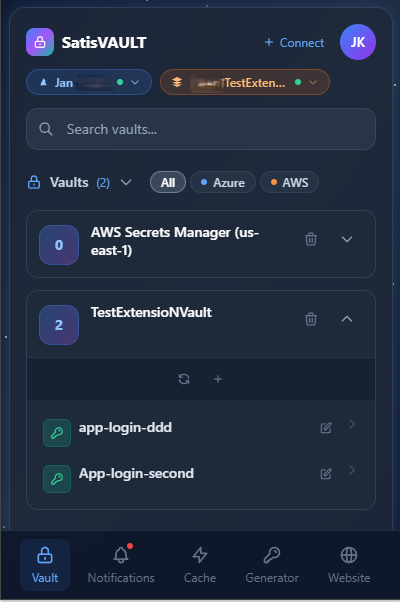Focus the Search vaults field
Viewport: 400px width, 602px height.
(201, 129)
